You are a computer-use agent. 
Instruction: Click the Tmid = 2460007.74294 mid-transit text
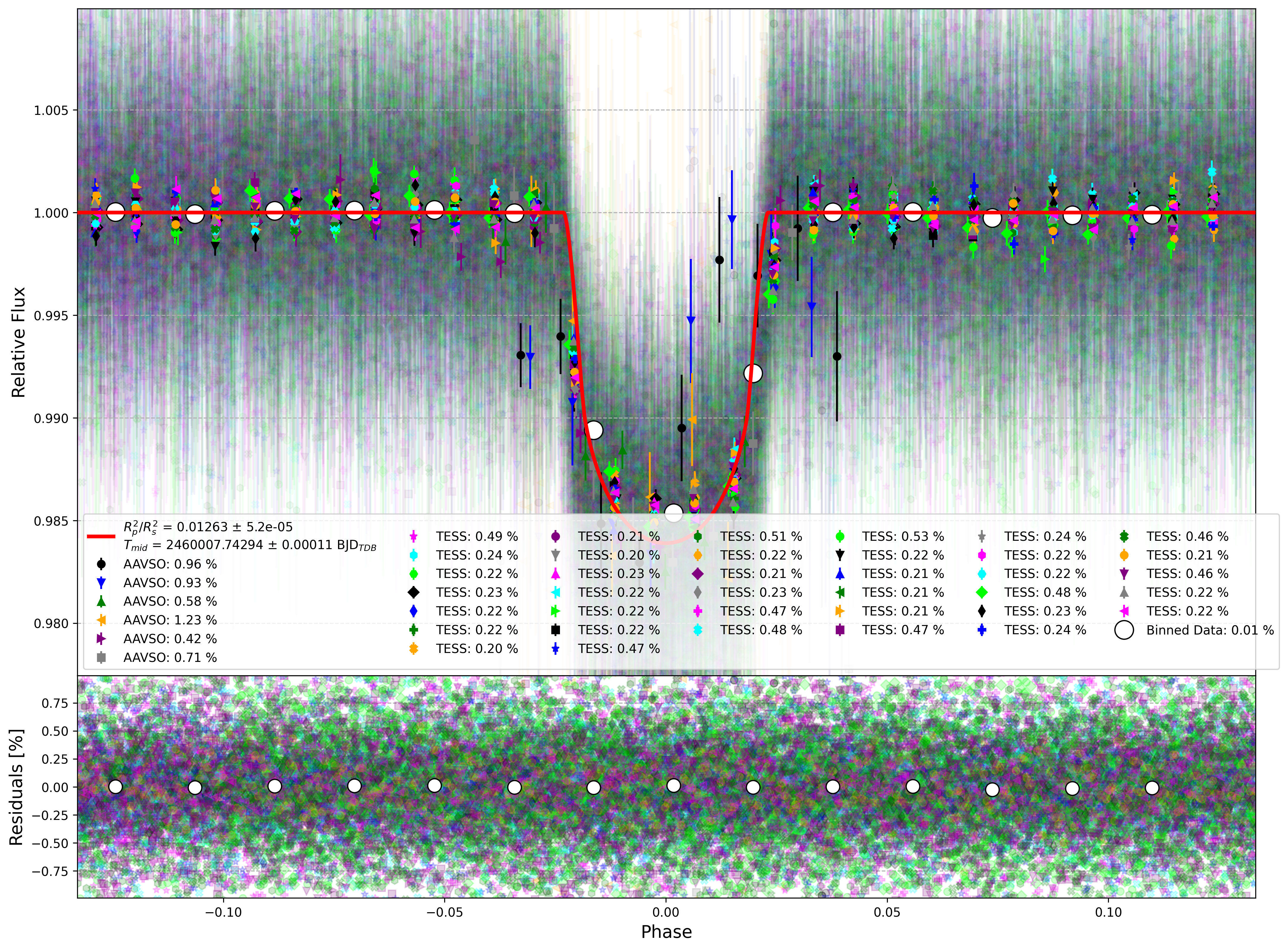(x=250, y=546)
